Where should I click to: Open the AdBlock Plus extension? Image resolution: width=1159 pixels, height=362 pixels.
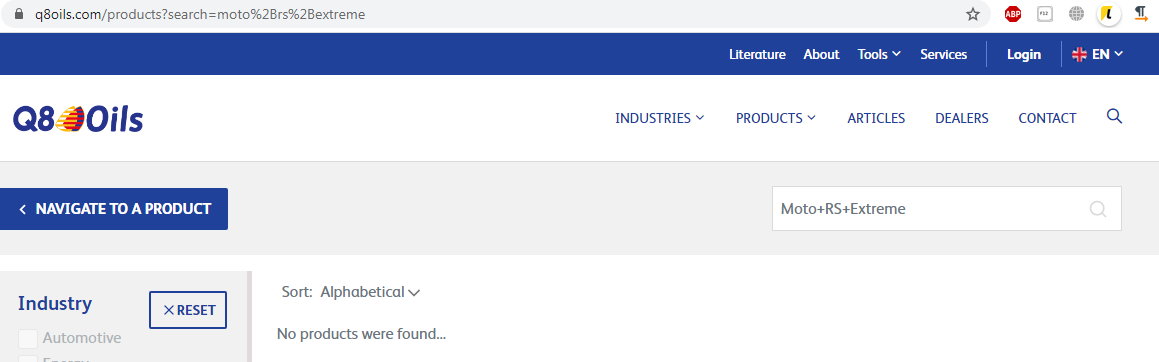(x=1013, y=14)
